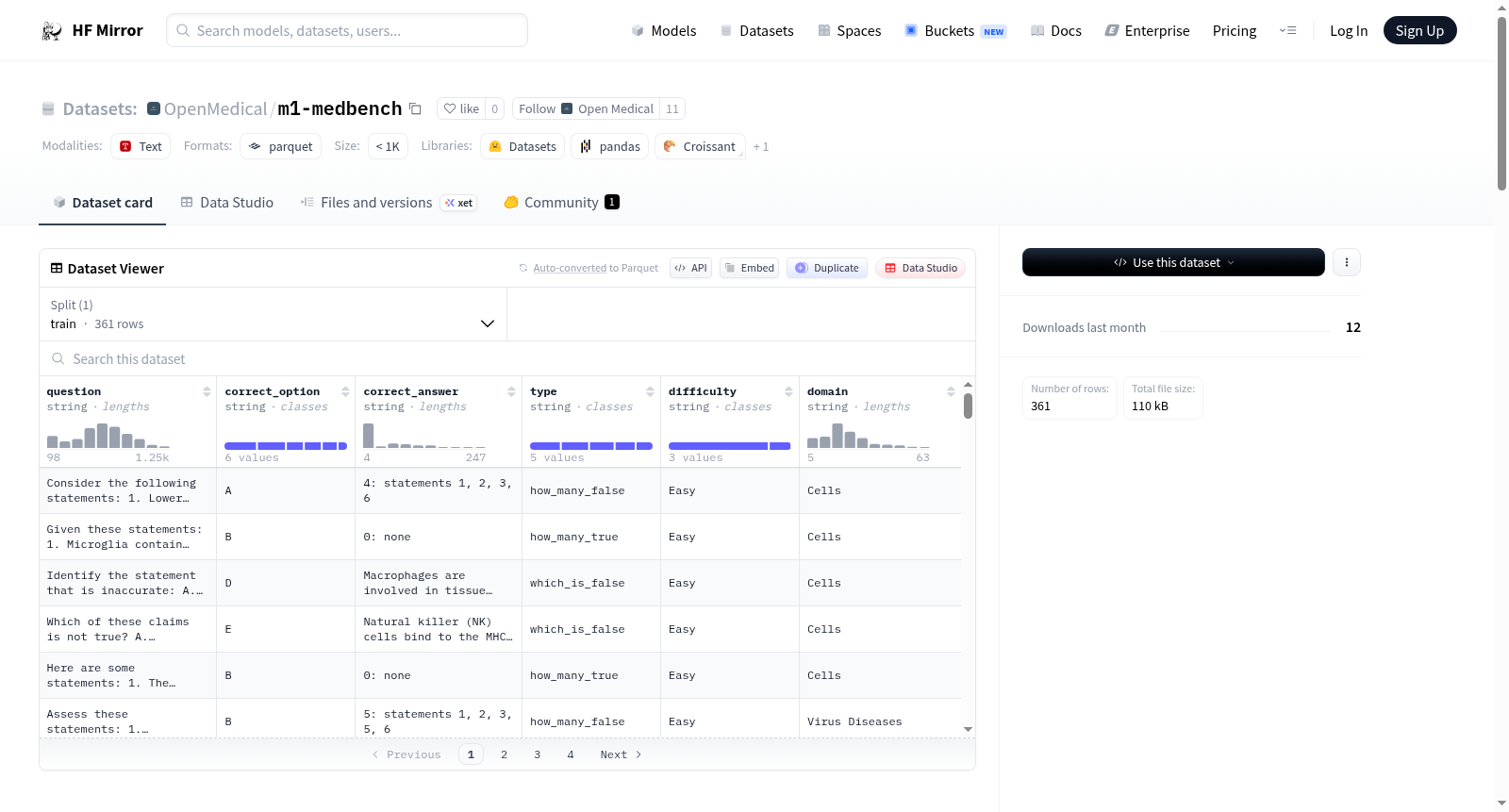Viewport: 1509px width, 812px height.
Task: Click the question lengths histogram
Action: (108, 435)
